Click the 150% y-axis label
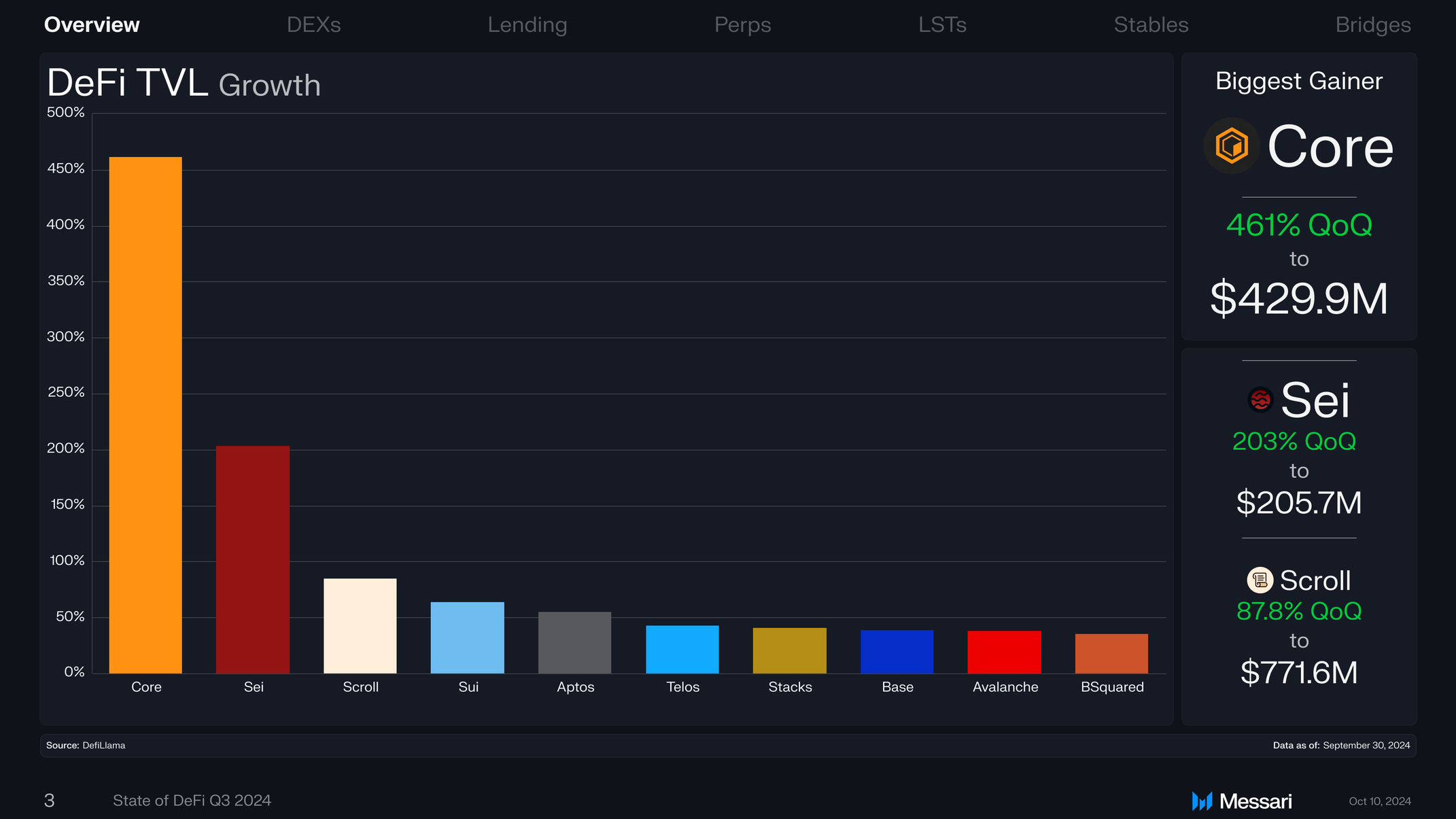 pyautogui.click(x=68, y=504)
